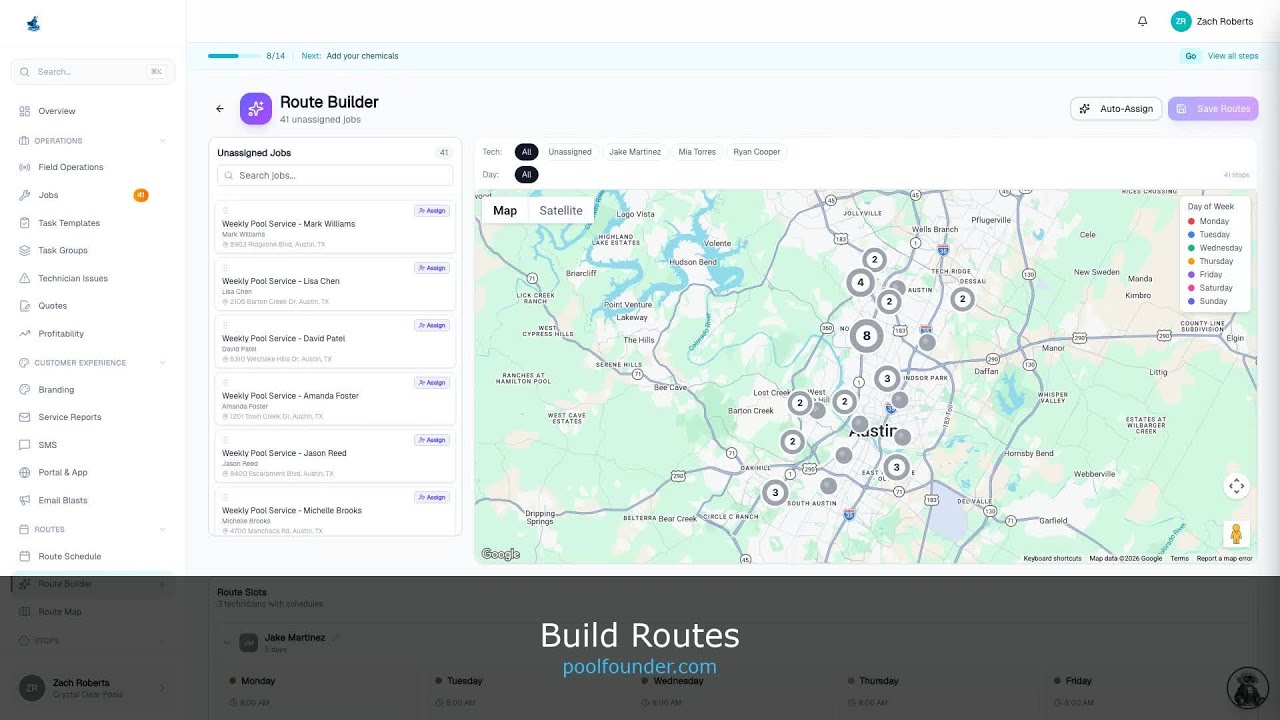The width and height of the screenshot is (1280, 720).
Task: Click the Google logo on the map
Action: coord(500,554)
